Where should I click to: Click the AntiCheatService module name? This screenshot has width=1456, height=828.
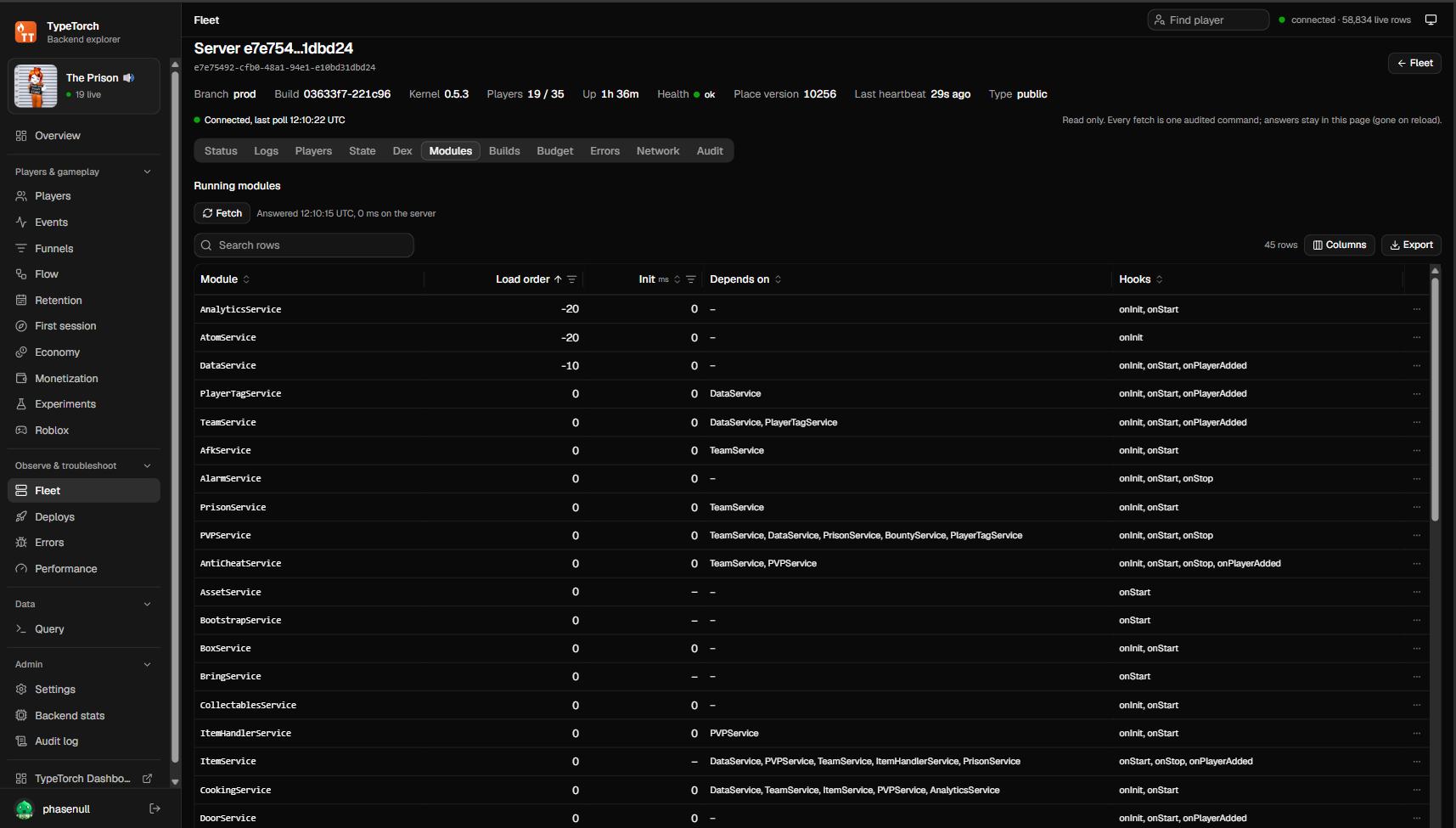tap(240, 564)
